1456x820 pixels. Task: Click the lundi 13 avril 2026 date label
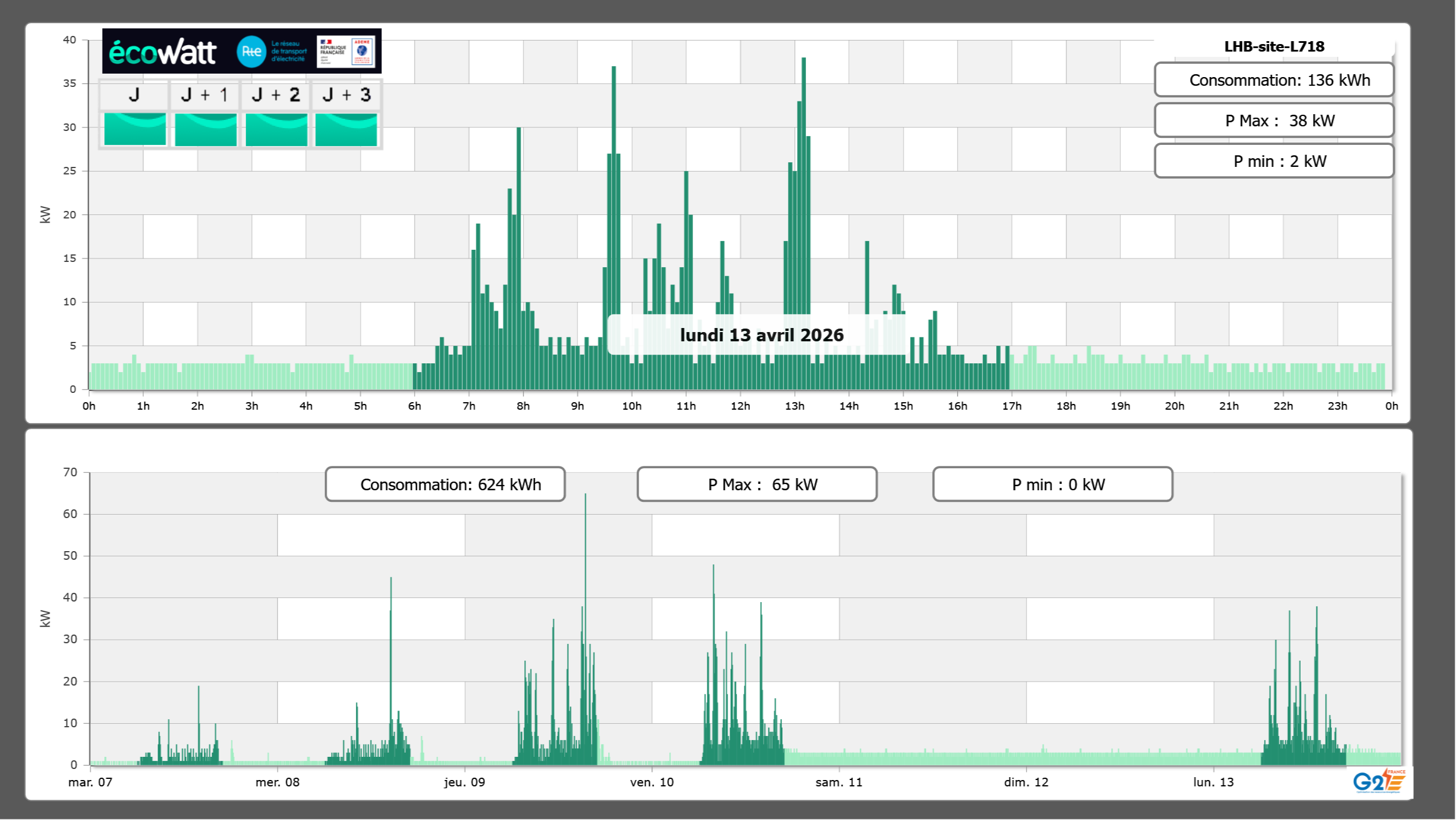pos(761,335)
